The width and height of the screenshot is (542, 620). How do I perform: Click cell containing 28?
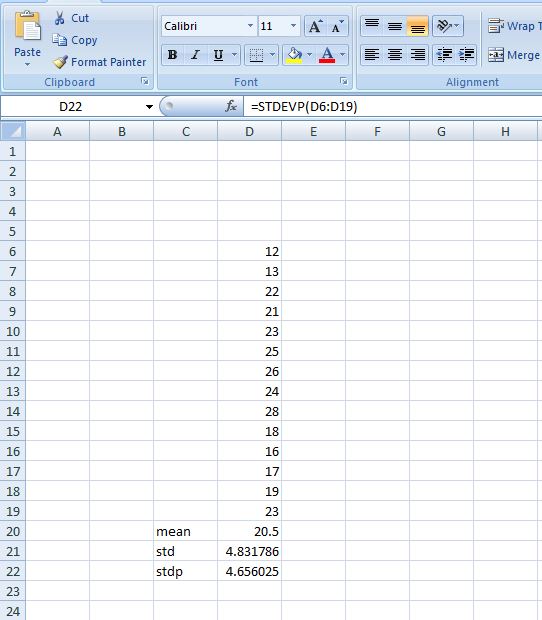[x=249, y=411]
